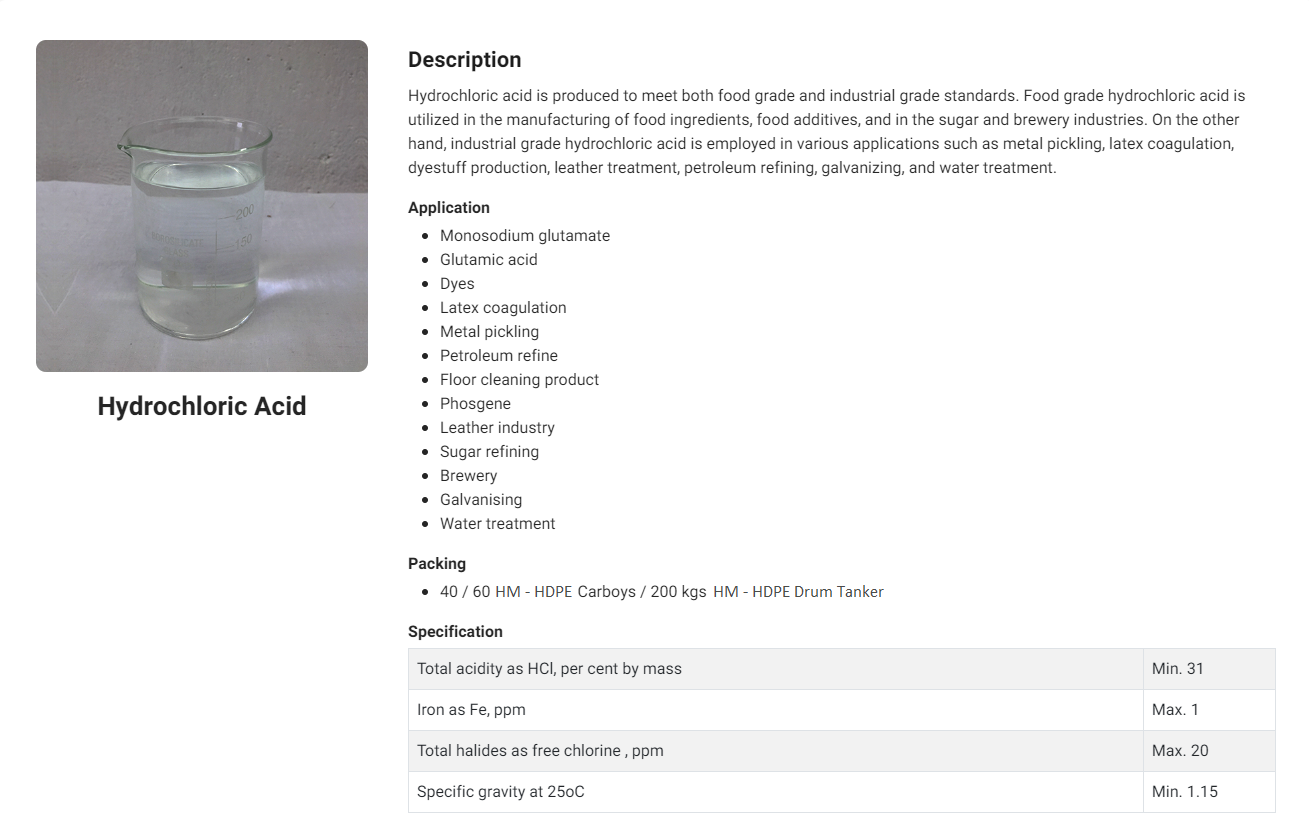Click Sugar refining list item
Image resolution: width=1315 pixels, height=828 pixels.
(x=489, y=452)
